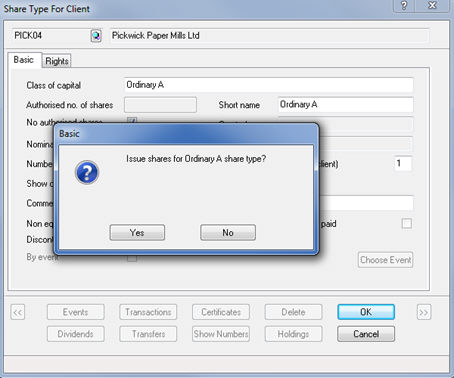Click the Basic dialog title bar

(186, 134)
